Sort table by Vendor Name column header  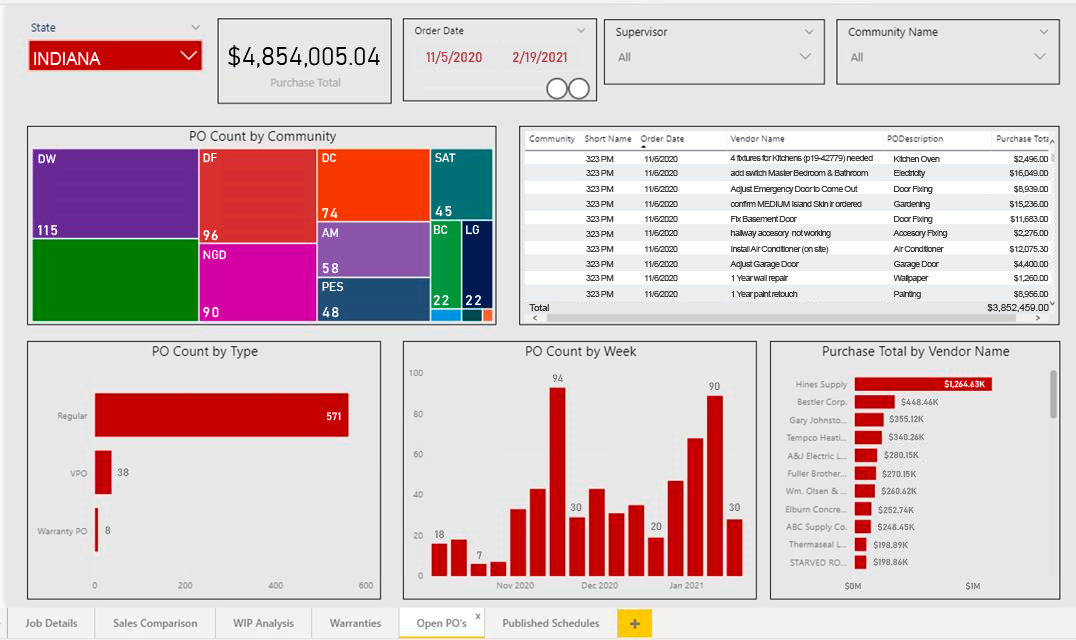758,139
